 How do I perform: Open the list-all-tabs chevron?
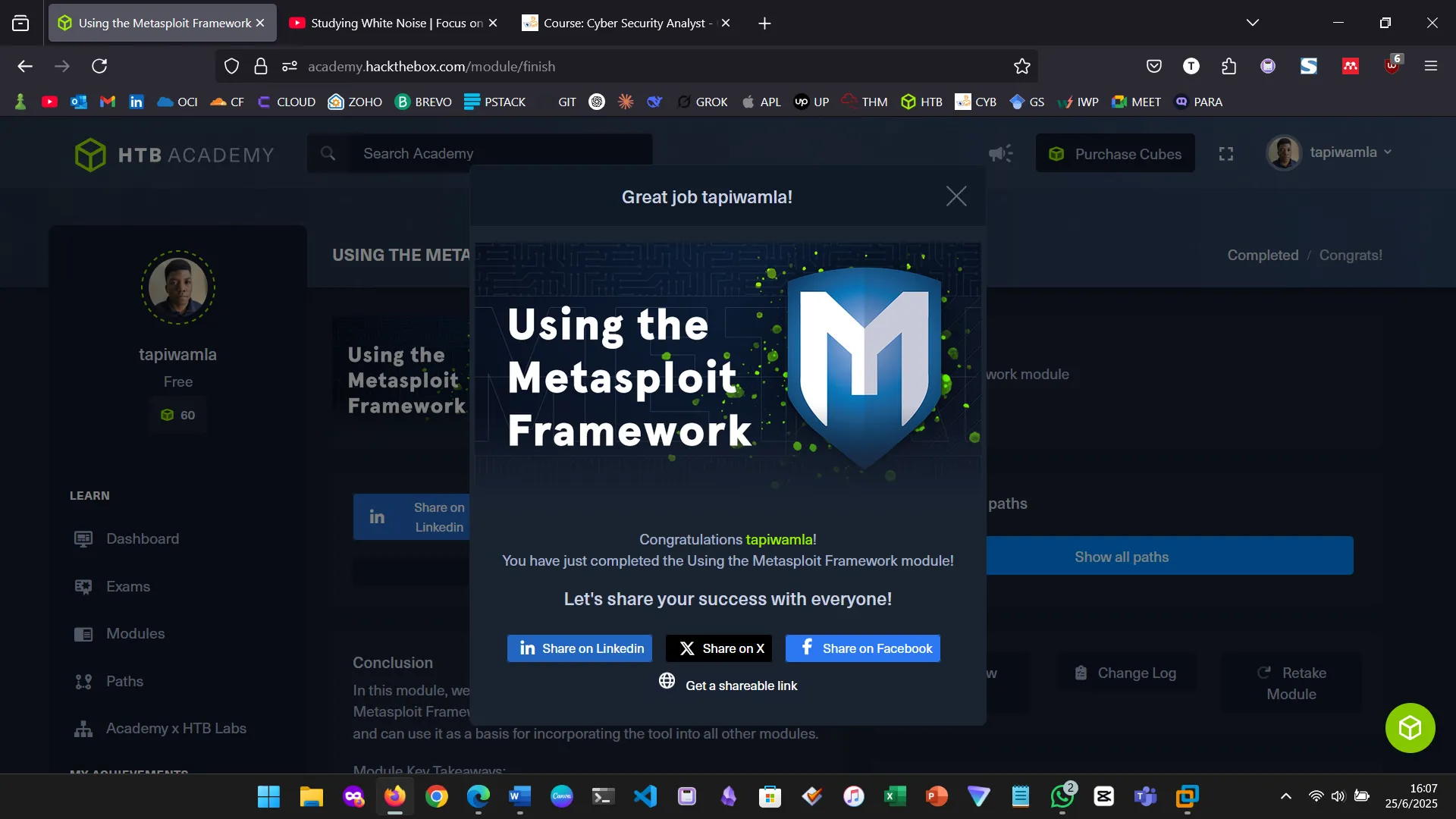point(1253,22)
